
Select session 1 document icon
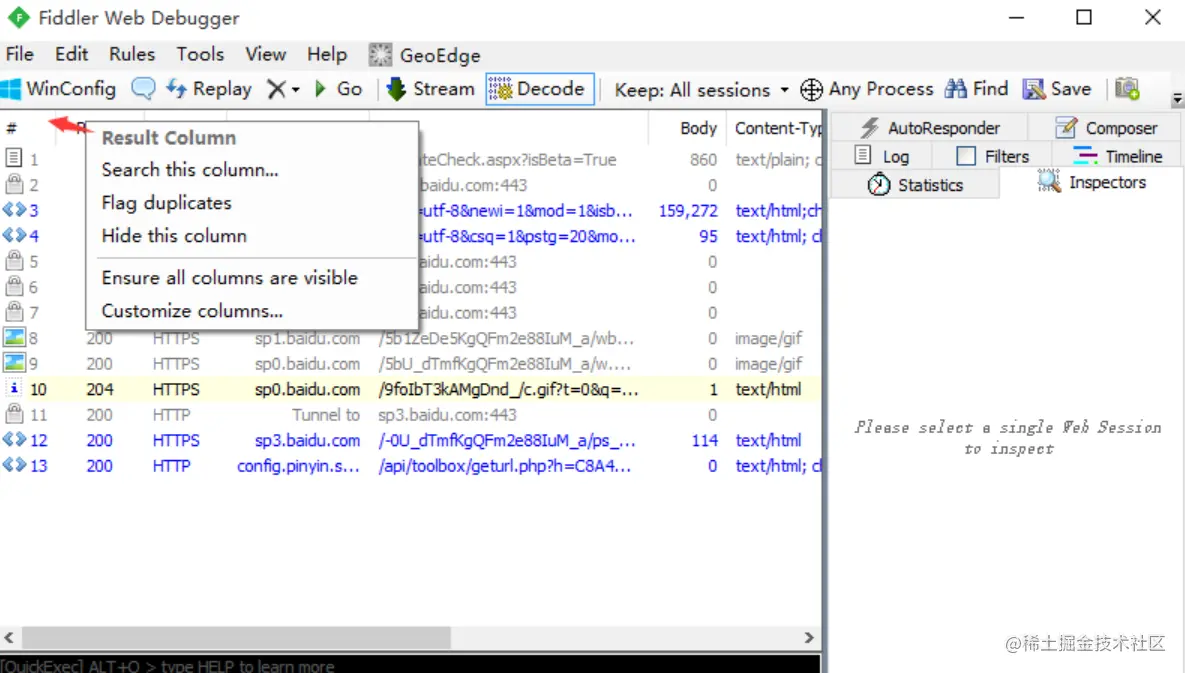pyautogui.click(x=14, y=158)
